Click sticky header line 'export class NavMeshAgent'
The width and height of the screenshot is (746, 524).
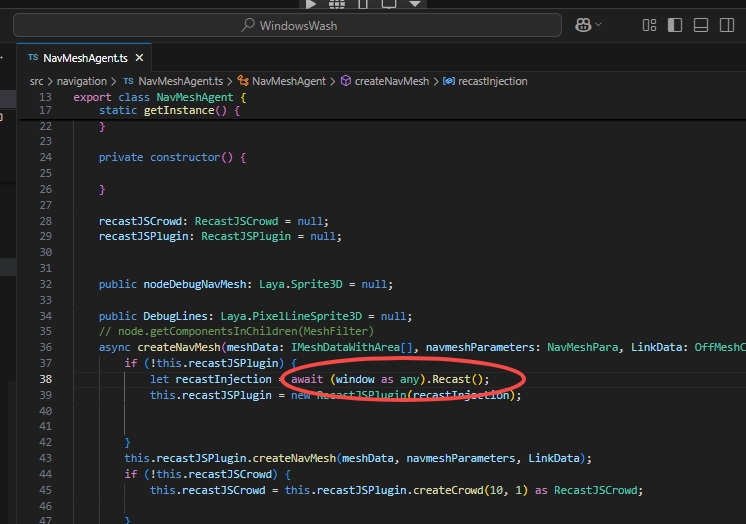click(x=160, y=97)
